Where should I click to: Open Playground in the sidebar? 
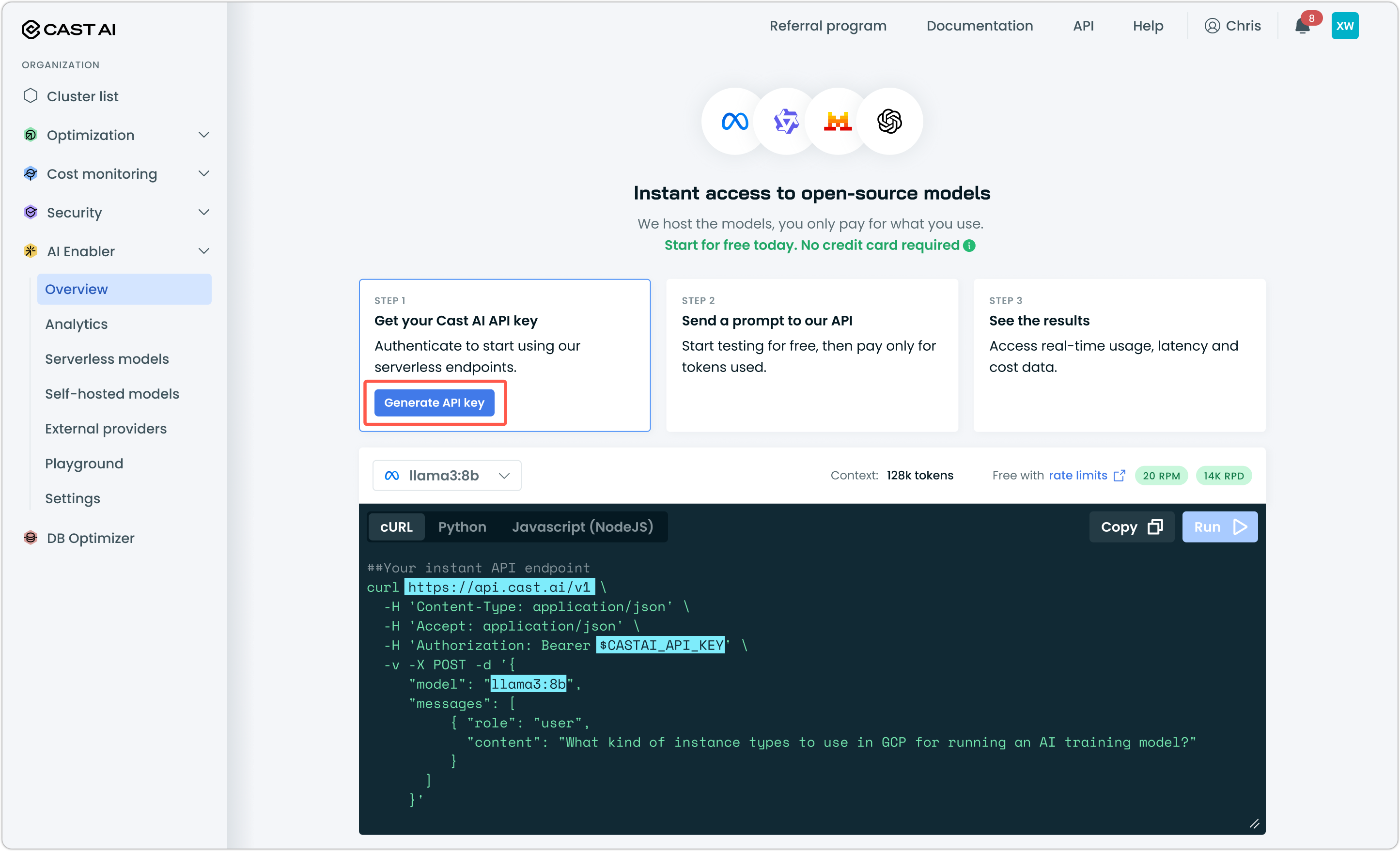pos(84,464)
